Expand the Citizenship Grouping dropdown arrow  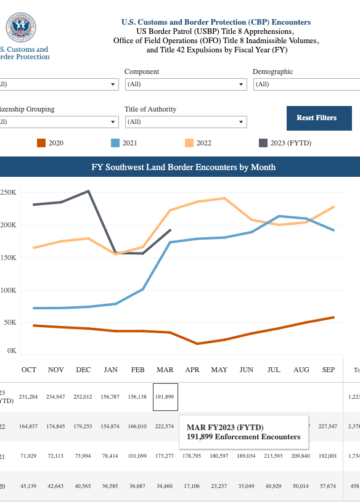tap(113, 122)
